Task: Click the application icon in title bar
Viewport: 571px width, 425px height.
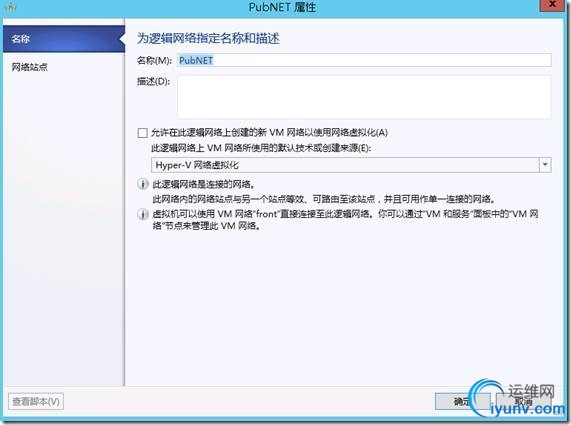Action: click(10, 7)
